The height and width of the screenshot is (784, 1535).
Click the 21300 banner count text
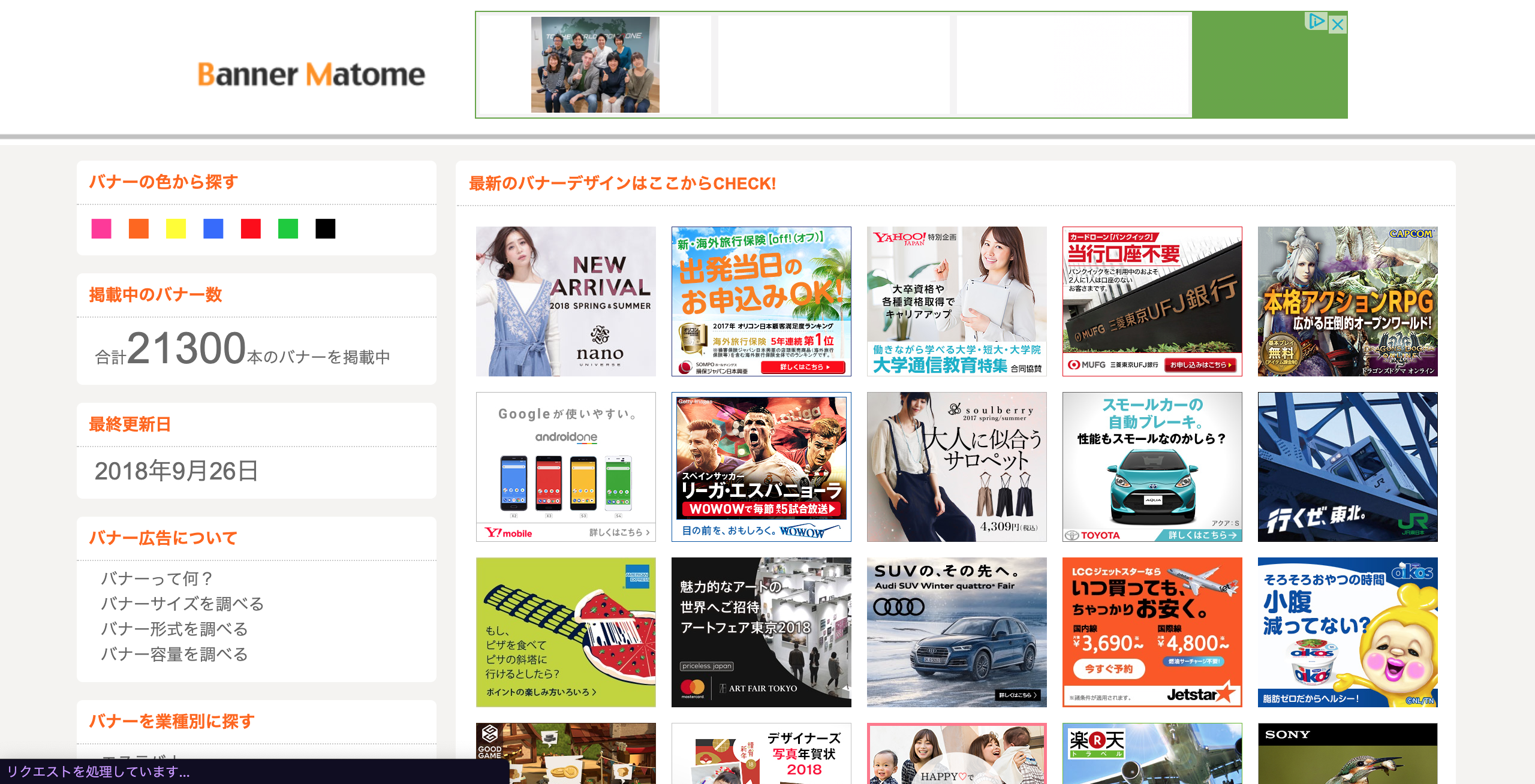[x=186, y=348]
